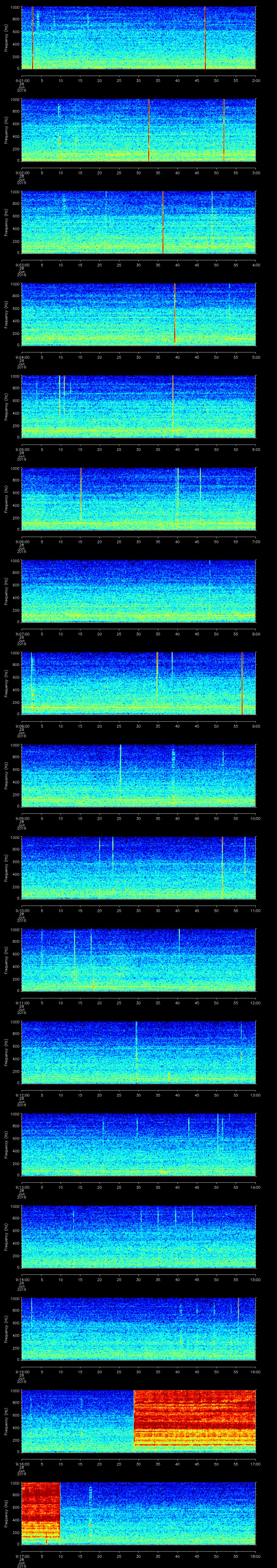Select the spectrogram panel starting at 9:17:00
Viewport: 277px width, 1568px height.
point(138,1513)
